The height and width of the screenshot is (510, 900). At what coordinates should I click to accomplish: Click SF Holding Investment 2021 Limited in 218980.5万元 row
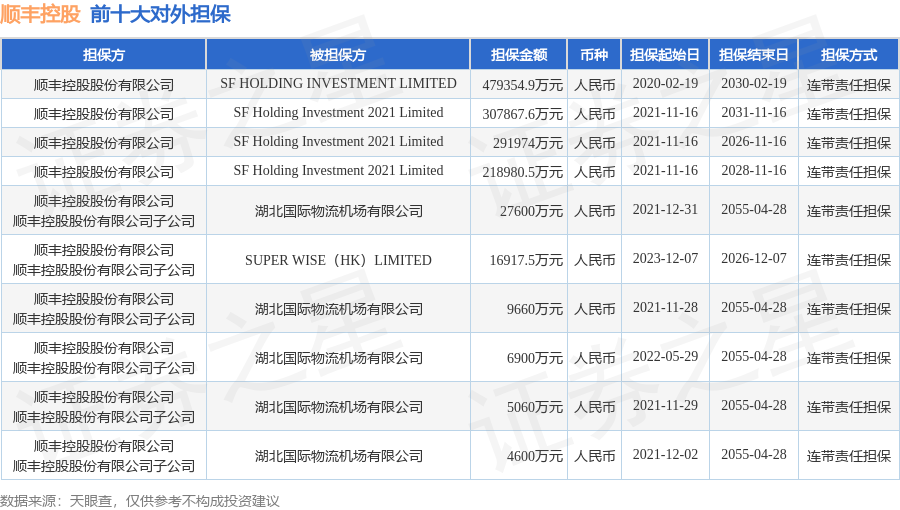[338, 171]
